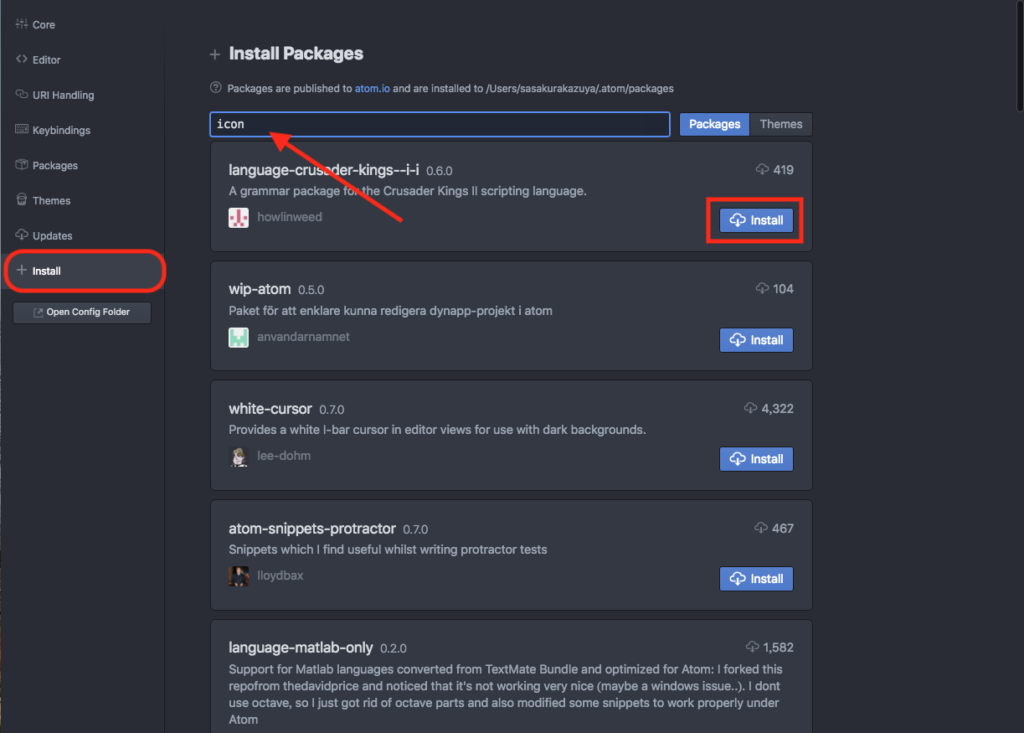The width and height of the screenshot is (1024, 733).
Task: Click the Themes paint bucket icon
Action: click(x=22, y=199)
